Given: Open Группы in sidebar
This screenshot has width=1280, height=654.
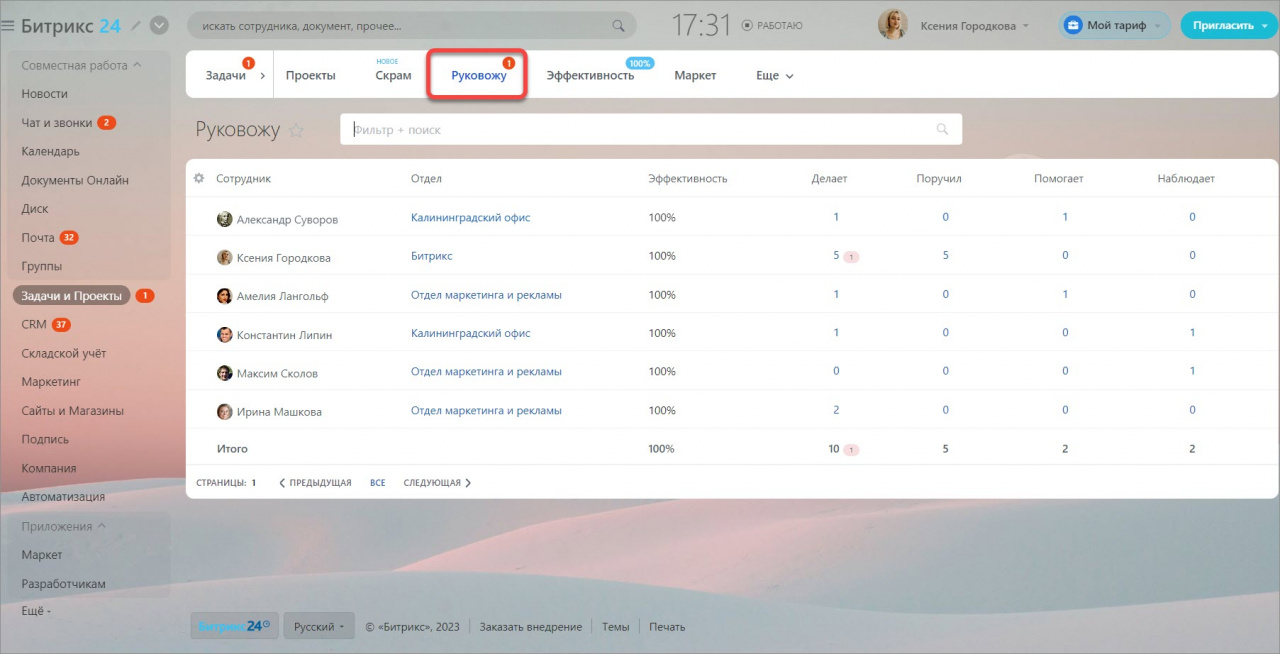Looking at the screenshot, I should click(42, 266).
